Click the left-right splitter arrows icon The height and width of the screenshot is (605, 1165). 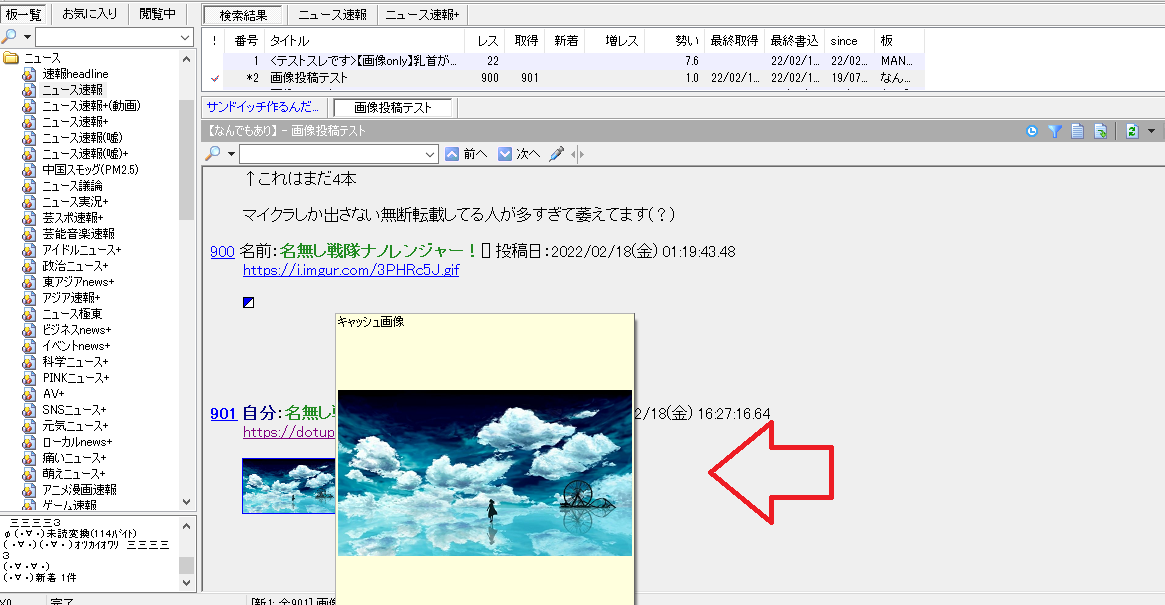click(x=577, y=154)
